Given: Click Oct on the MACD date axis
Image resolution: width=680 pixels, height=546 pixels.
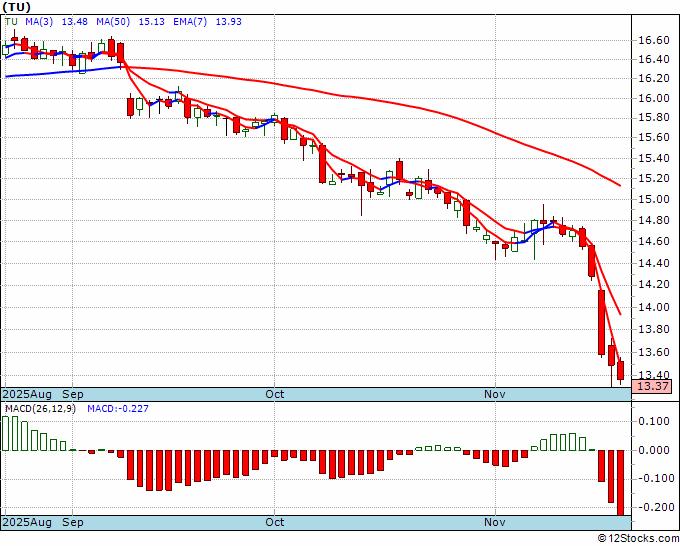Looking at the screenshot, I should 275,522.
